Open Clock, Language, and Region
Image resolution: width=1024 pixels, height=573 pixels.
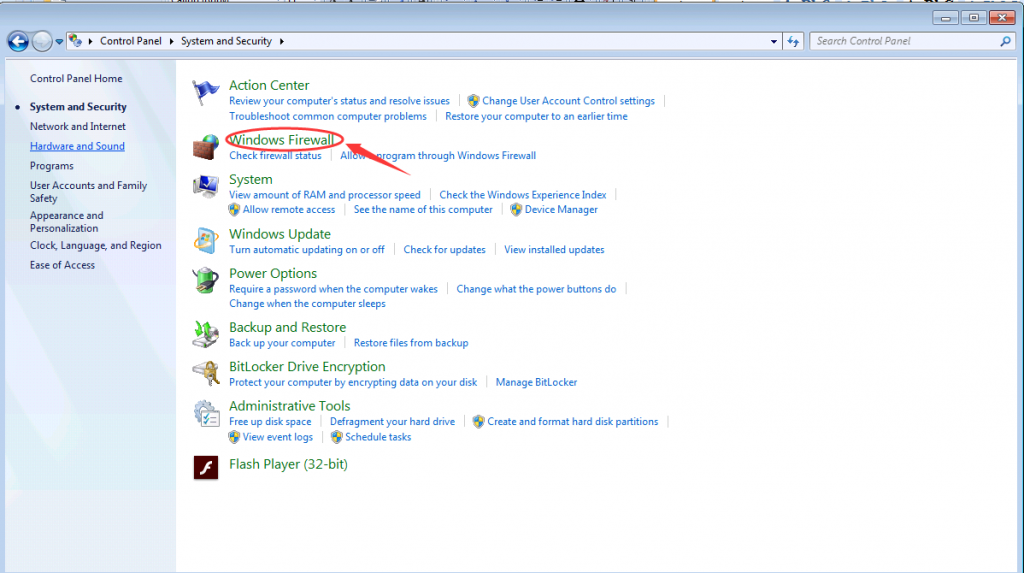pyautogui.click(x=95, y=245)
